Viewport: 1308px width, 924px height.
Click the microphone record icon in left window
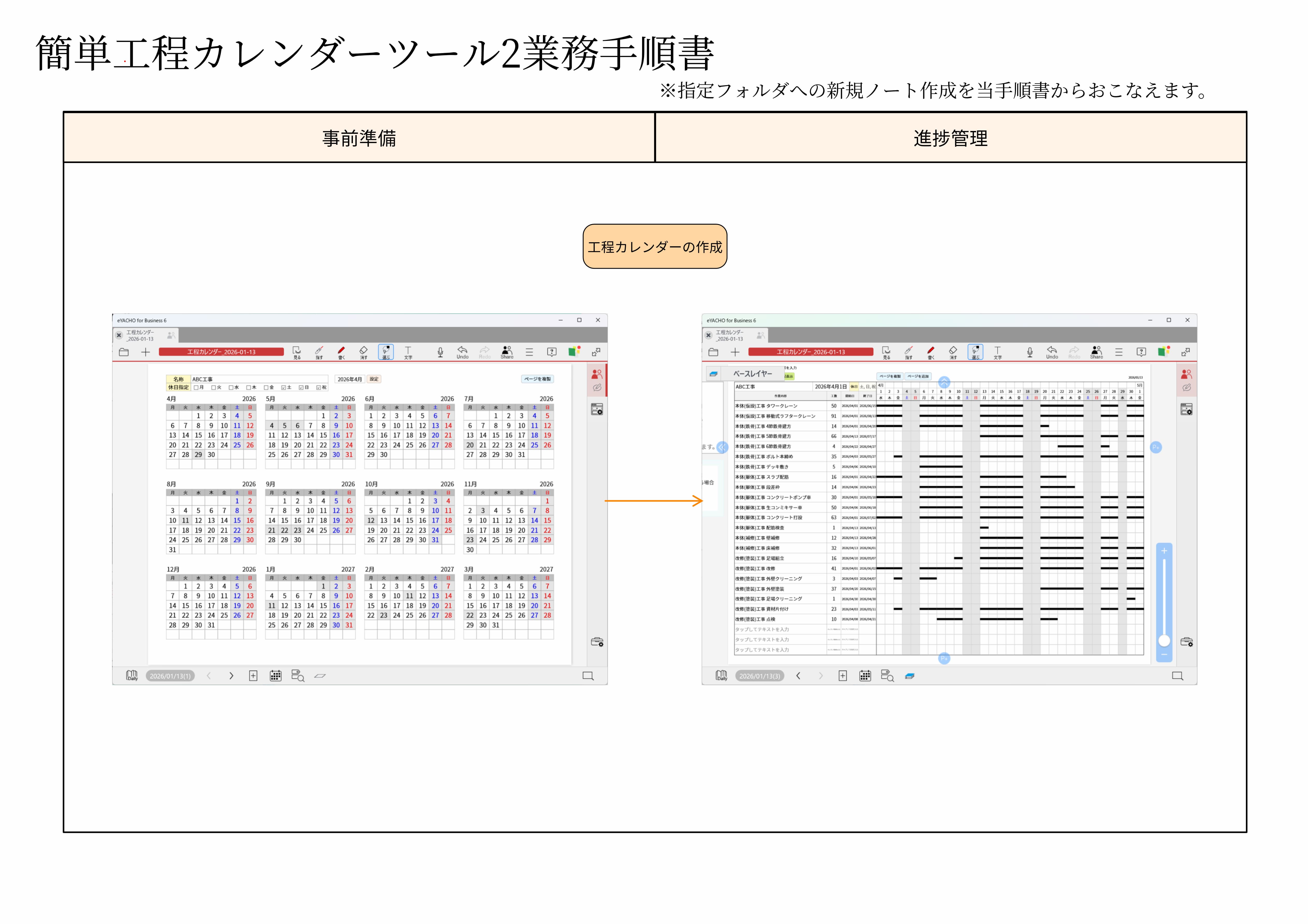coord(440,352)
